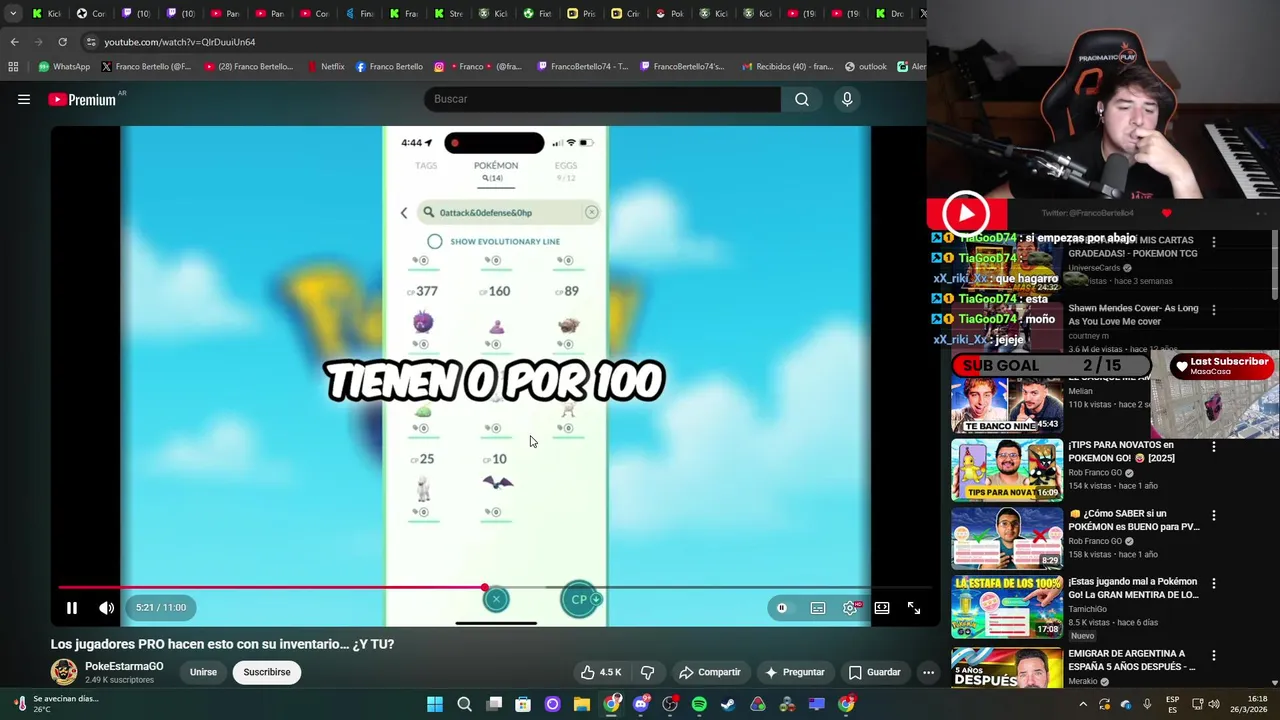Like the video (4.5 K)
The width and height of the screenshot is (1280, 720).
(601, 672)
